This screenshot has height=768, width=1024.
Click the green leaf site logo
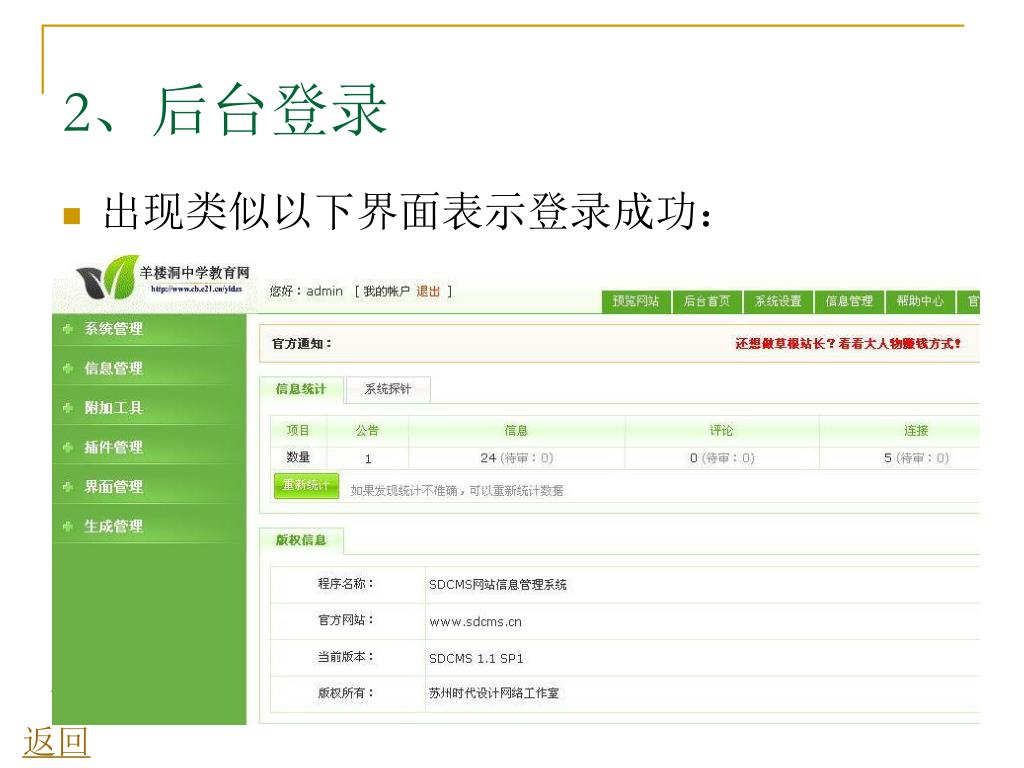tap(103, 281)
